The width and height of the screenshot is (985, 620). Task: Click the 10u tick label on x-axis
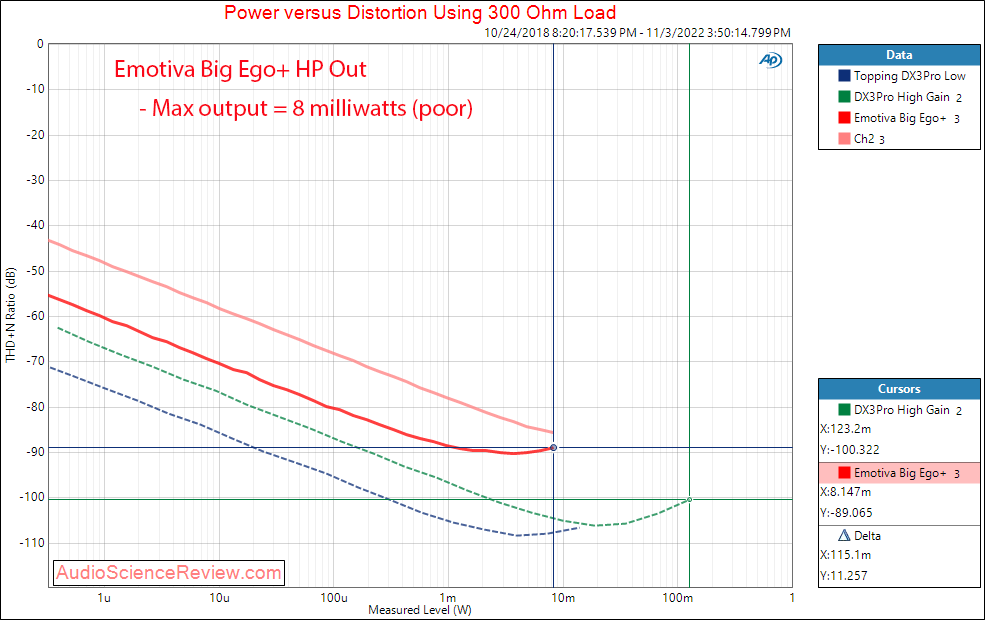(219, 597)
